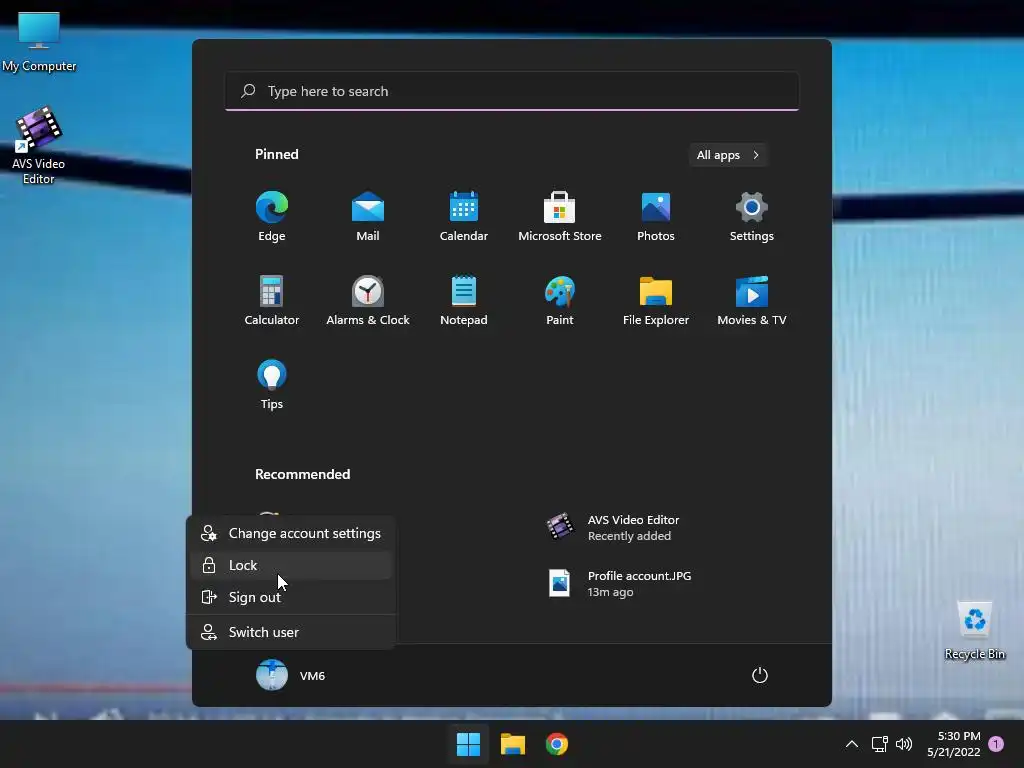Viewport: 1024px width, 768px height.
Task: Open Settings from pinned apps
Action: click(x=752, y=217)
